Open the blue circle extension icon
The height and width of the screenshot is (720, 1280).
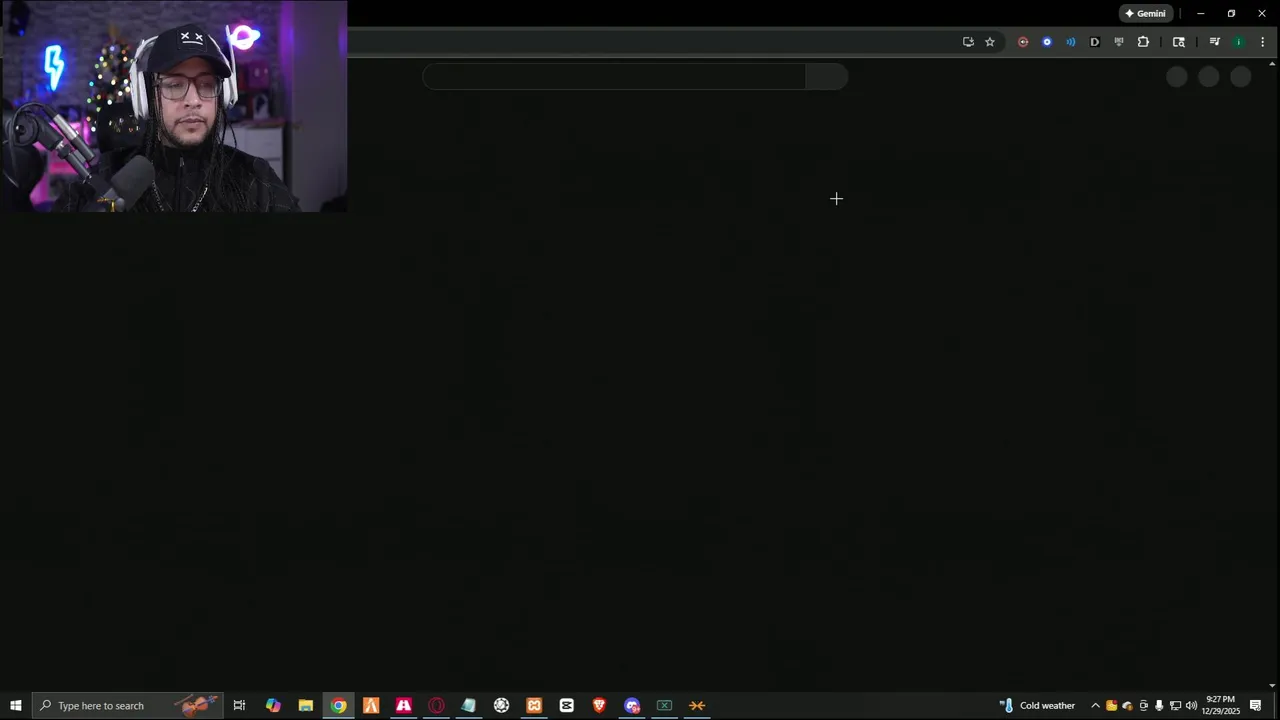point(1047,42)
